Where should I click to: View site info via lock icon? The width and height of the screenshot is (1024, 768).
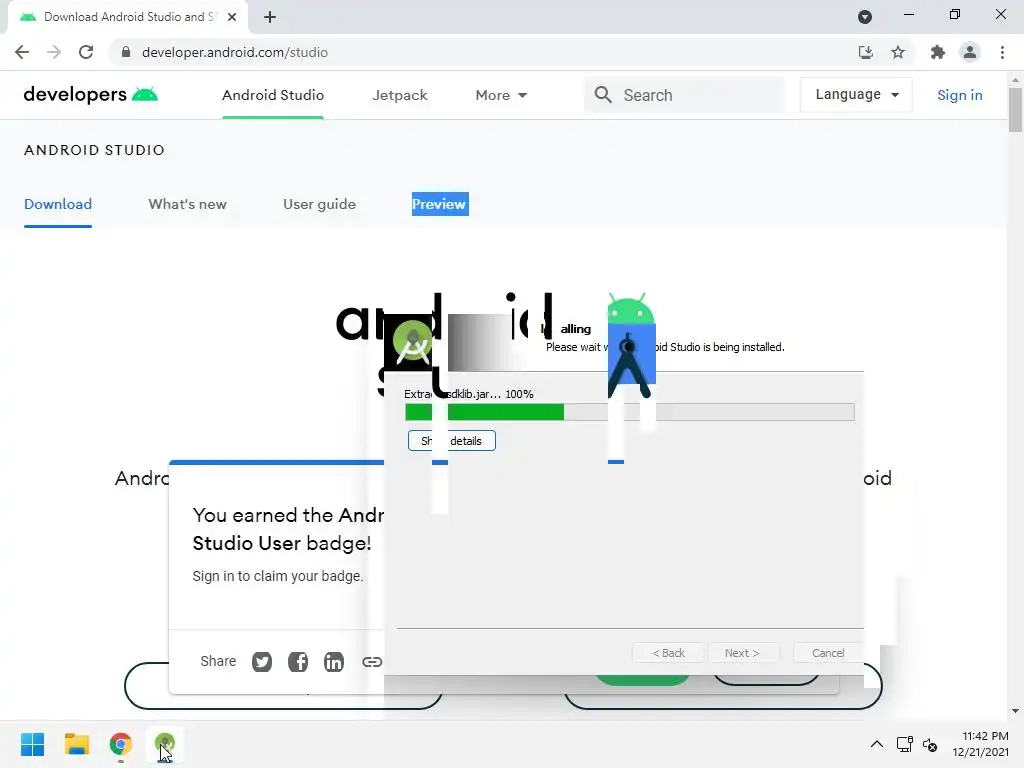click(126, 52)
